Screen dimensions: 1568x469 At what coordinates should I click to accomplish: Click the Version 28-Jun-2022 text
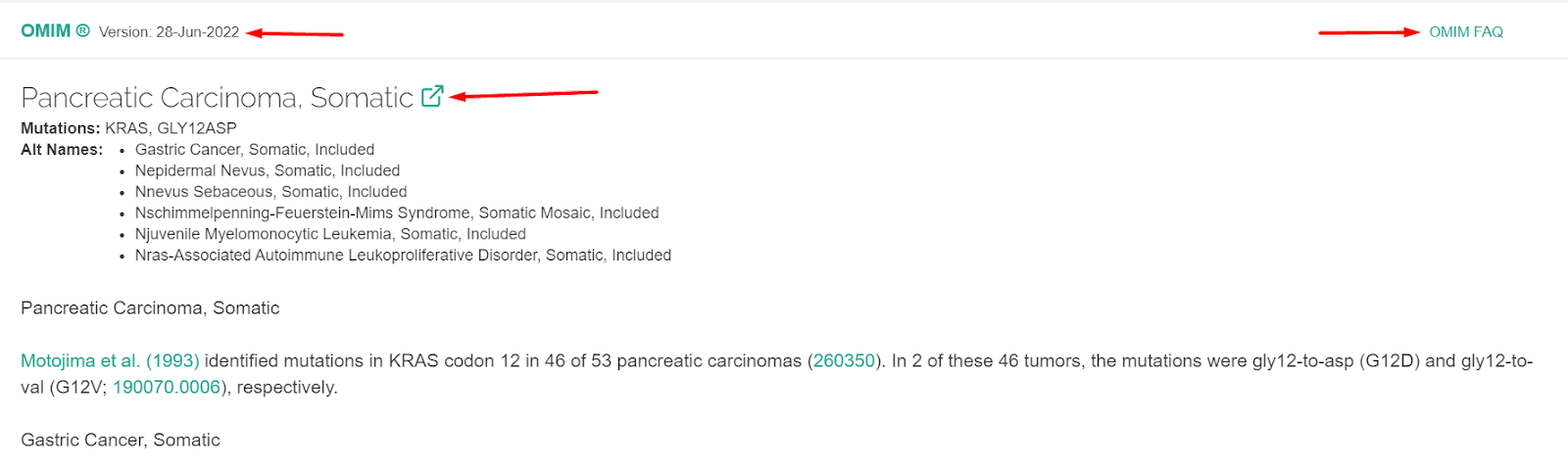(x=169, y=32)
